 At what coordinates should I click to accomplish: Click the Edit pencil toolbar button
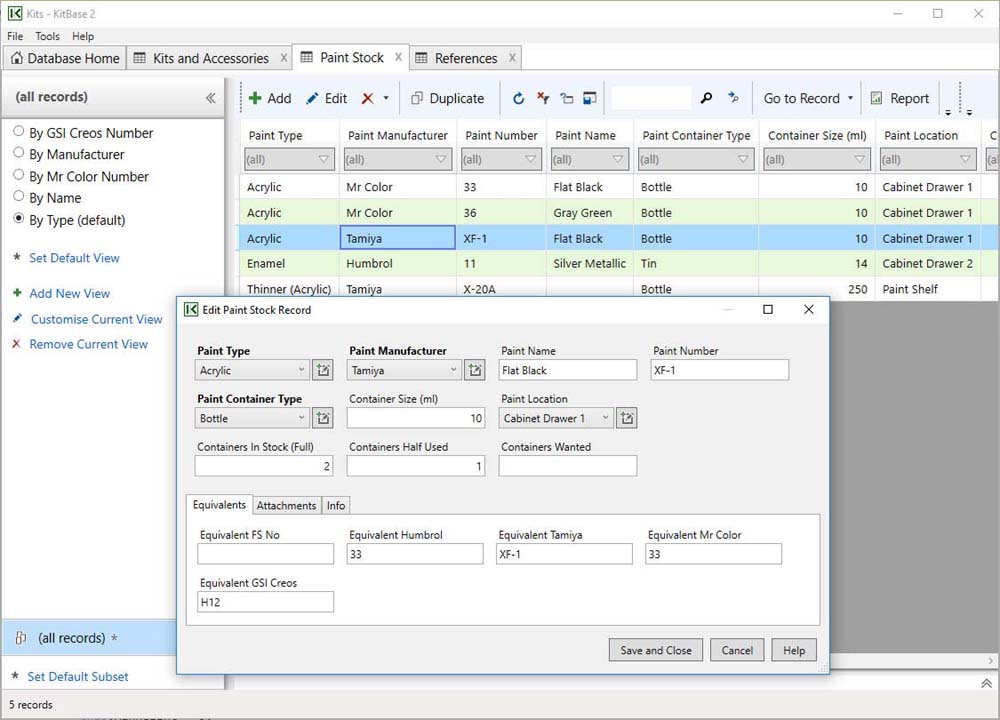327,98
